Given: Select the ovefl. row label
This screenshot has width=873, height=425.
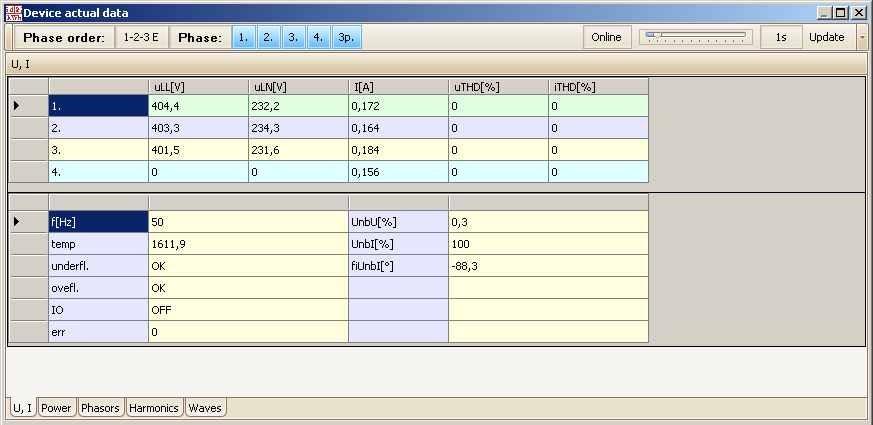Looking at the screenshot, I should (98, 288).
